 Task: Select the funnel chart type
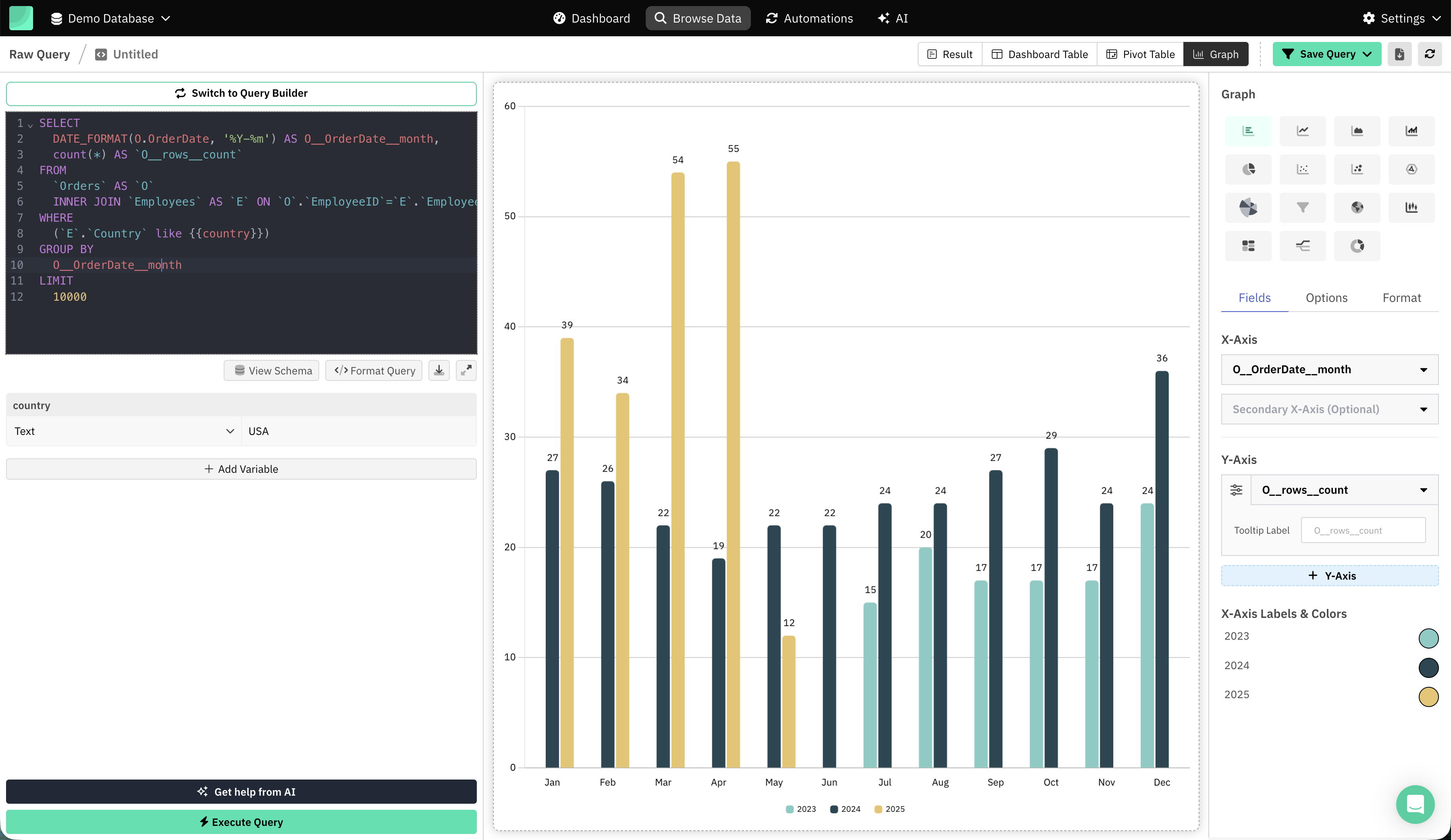pyautogui.click(x=1302, y=208)
